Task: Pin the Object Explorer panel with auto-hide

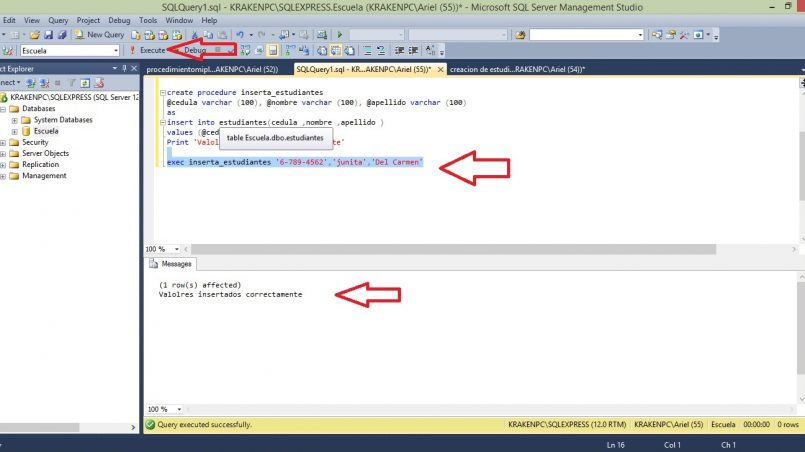Action: pyautogui.click(x=124, y=68)
